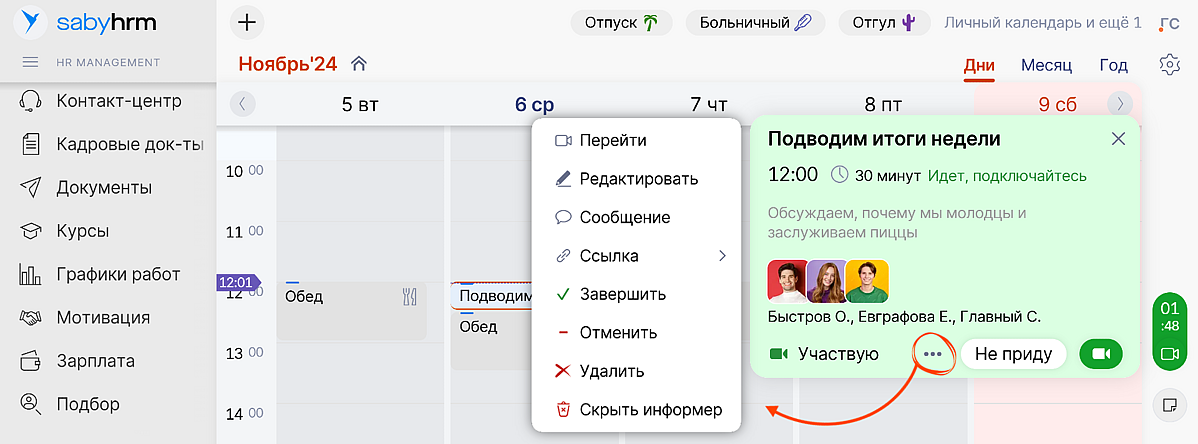Select Не приду to decline meeting
The height and width of the screenshot is (444, 1198).
tap(1014, 354)
